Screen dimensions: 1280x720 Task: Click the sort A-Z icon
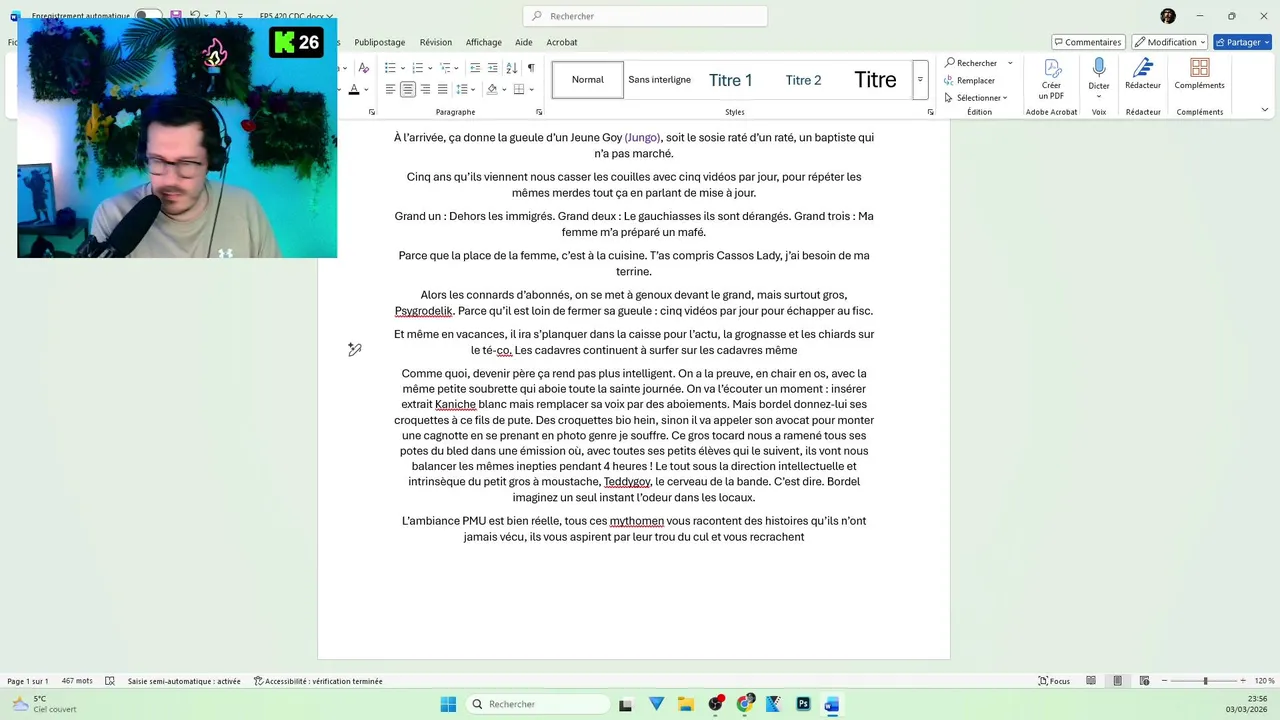click(512, 68)
